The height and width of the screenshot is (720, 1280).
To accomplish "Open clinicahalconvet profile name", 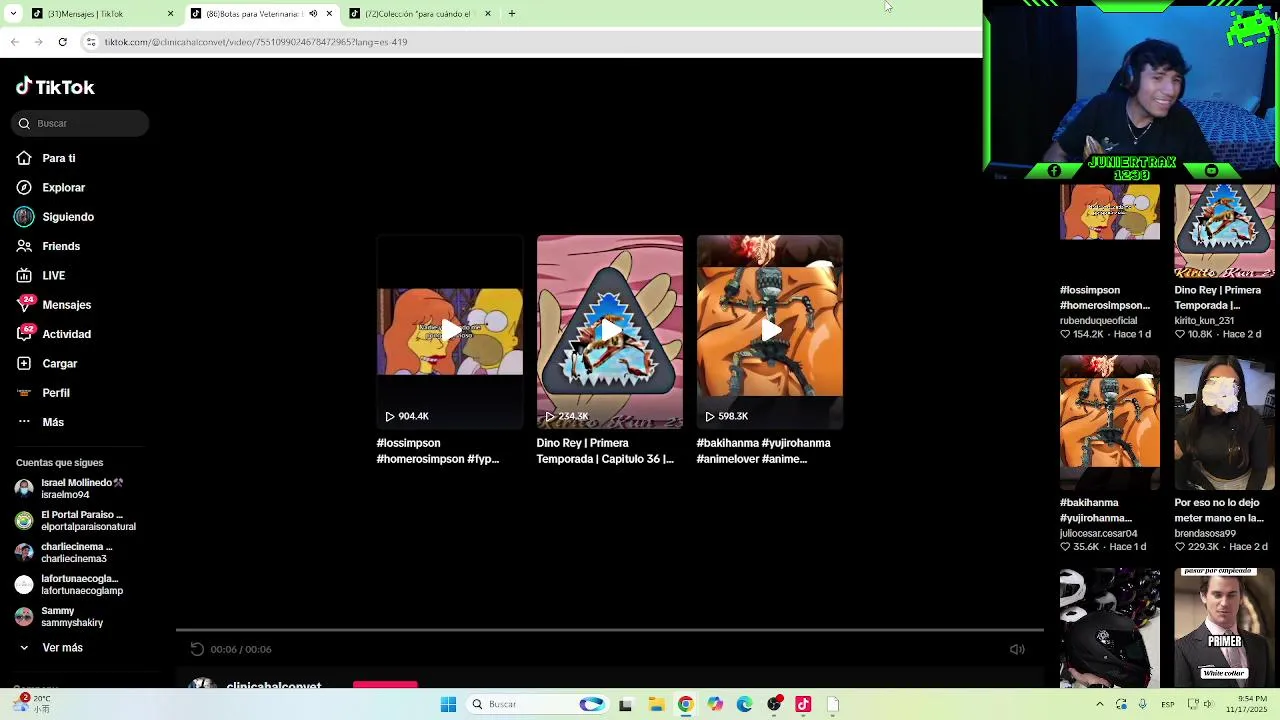I will [273, 686].
